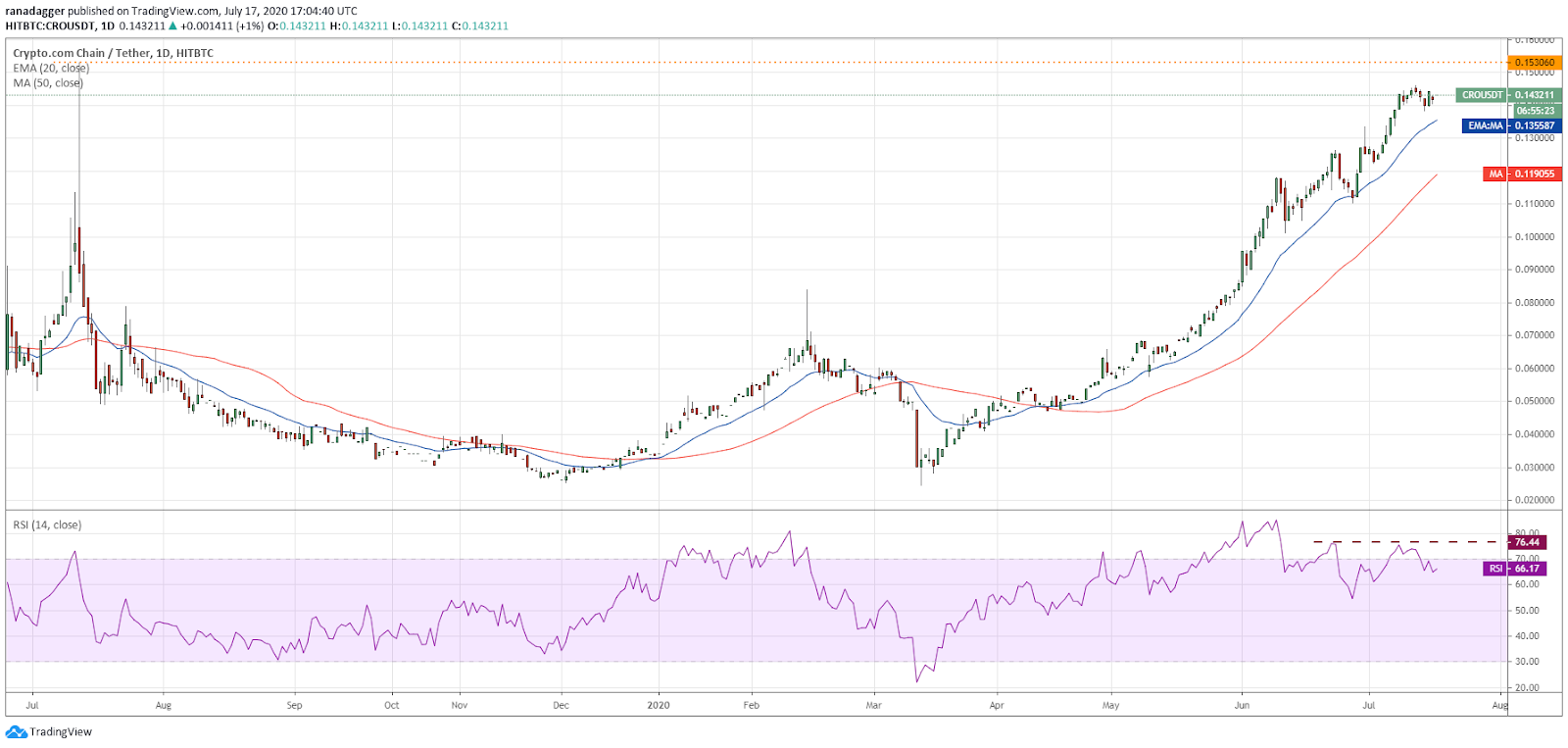Click the Oct label on the time axis

point(392,705)
